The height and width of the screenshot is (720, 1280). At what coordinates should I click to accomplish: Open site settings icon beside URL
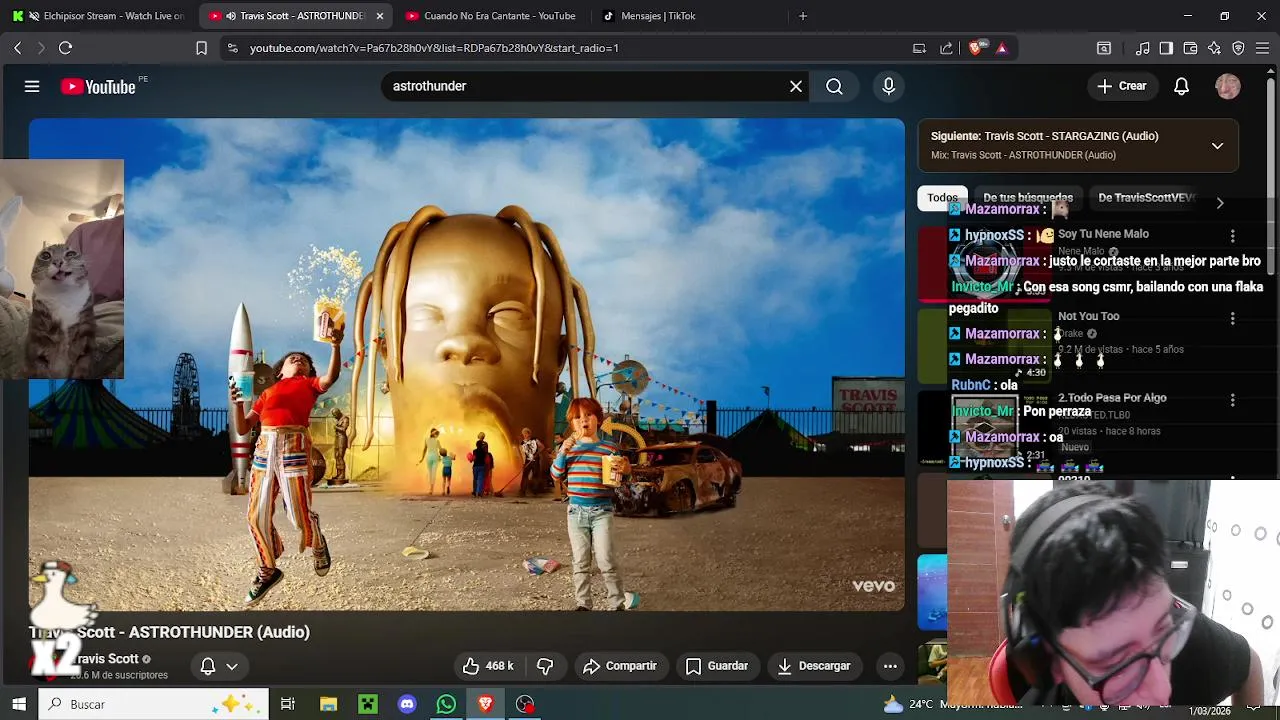click(232, 48)
